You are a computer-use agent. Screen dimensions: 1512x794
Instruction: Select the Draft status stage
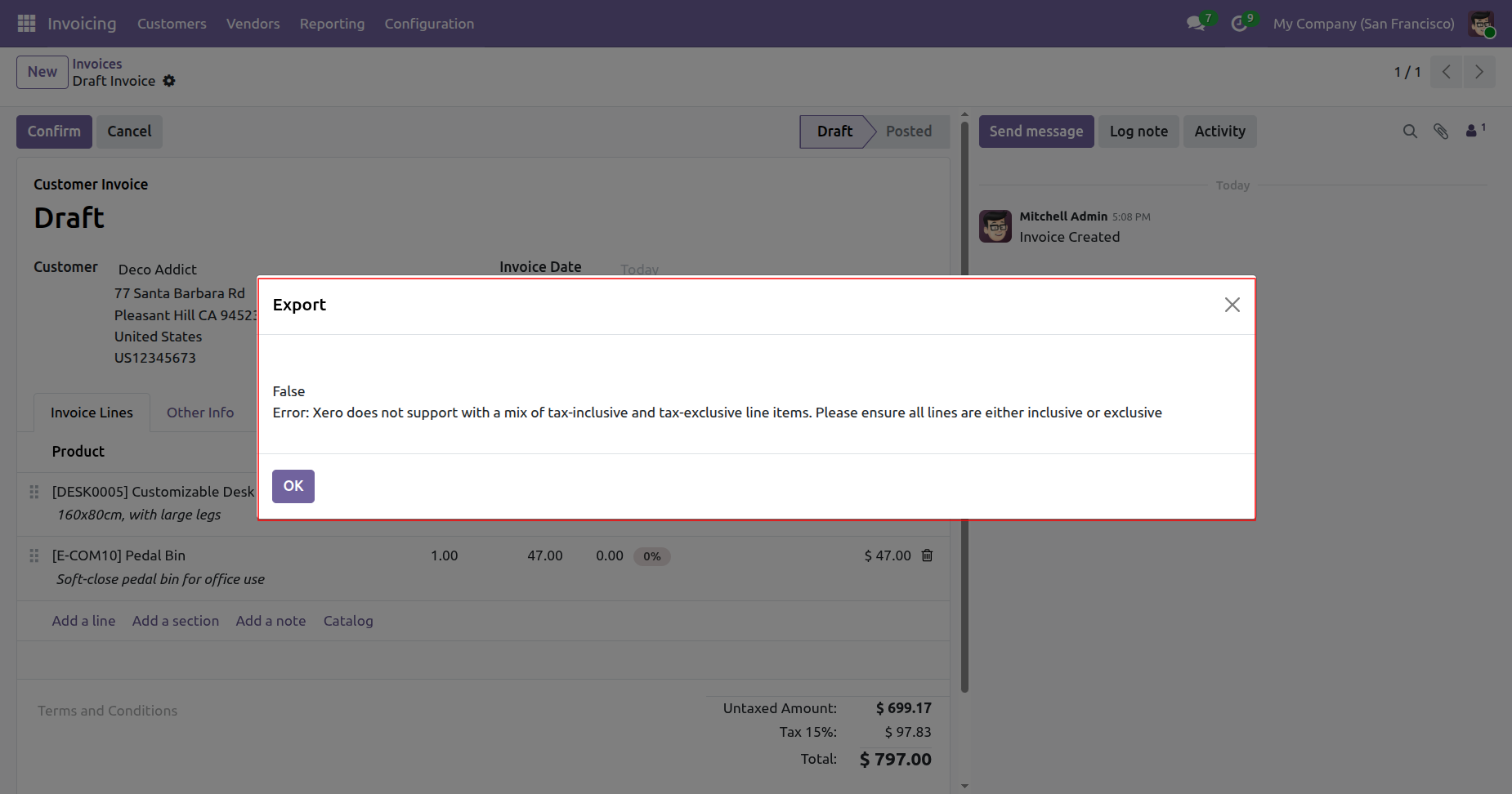point(834,132)
